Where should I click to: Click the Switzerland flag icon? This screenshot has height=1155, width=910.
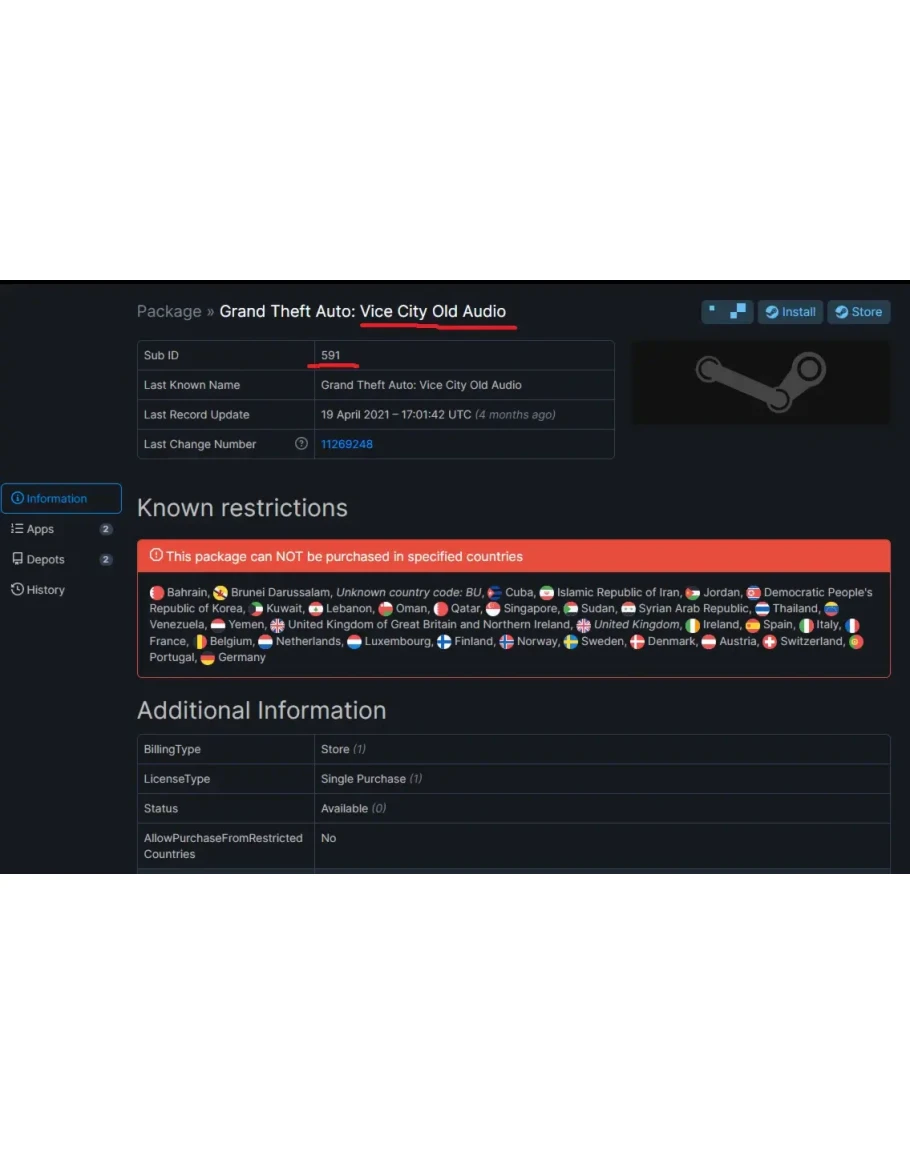tap(769, 642)
